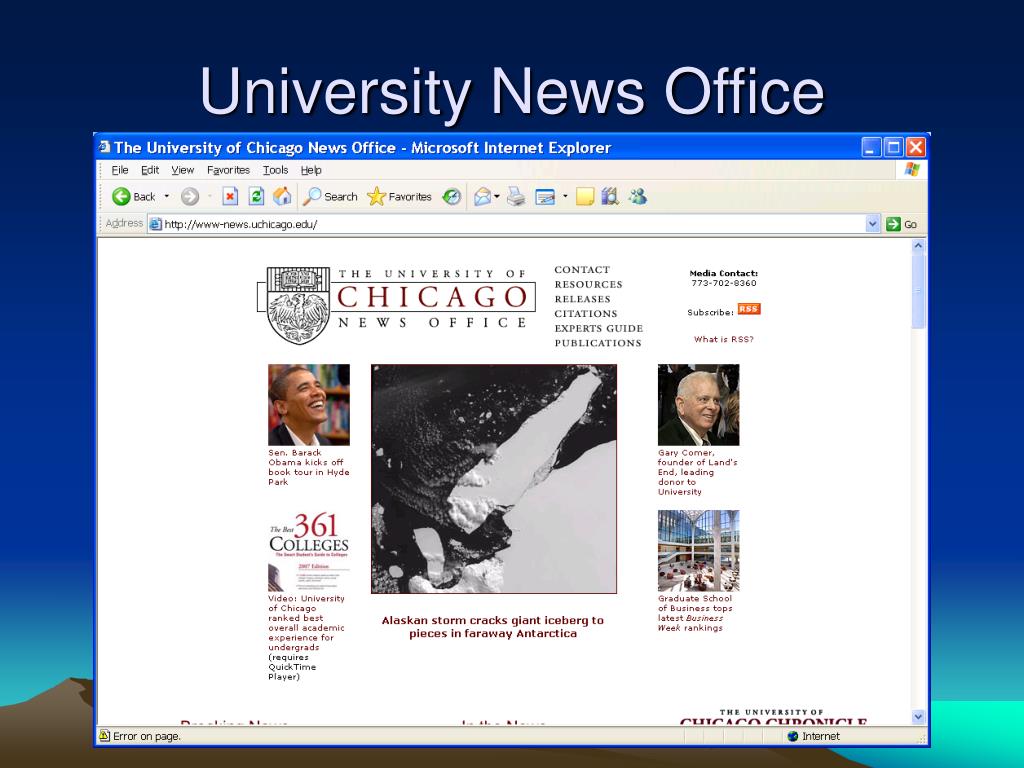Click the University of Chicago crest logo
Screen dimensions: 1024x768
coord(298,305)
